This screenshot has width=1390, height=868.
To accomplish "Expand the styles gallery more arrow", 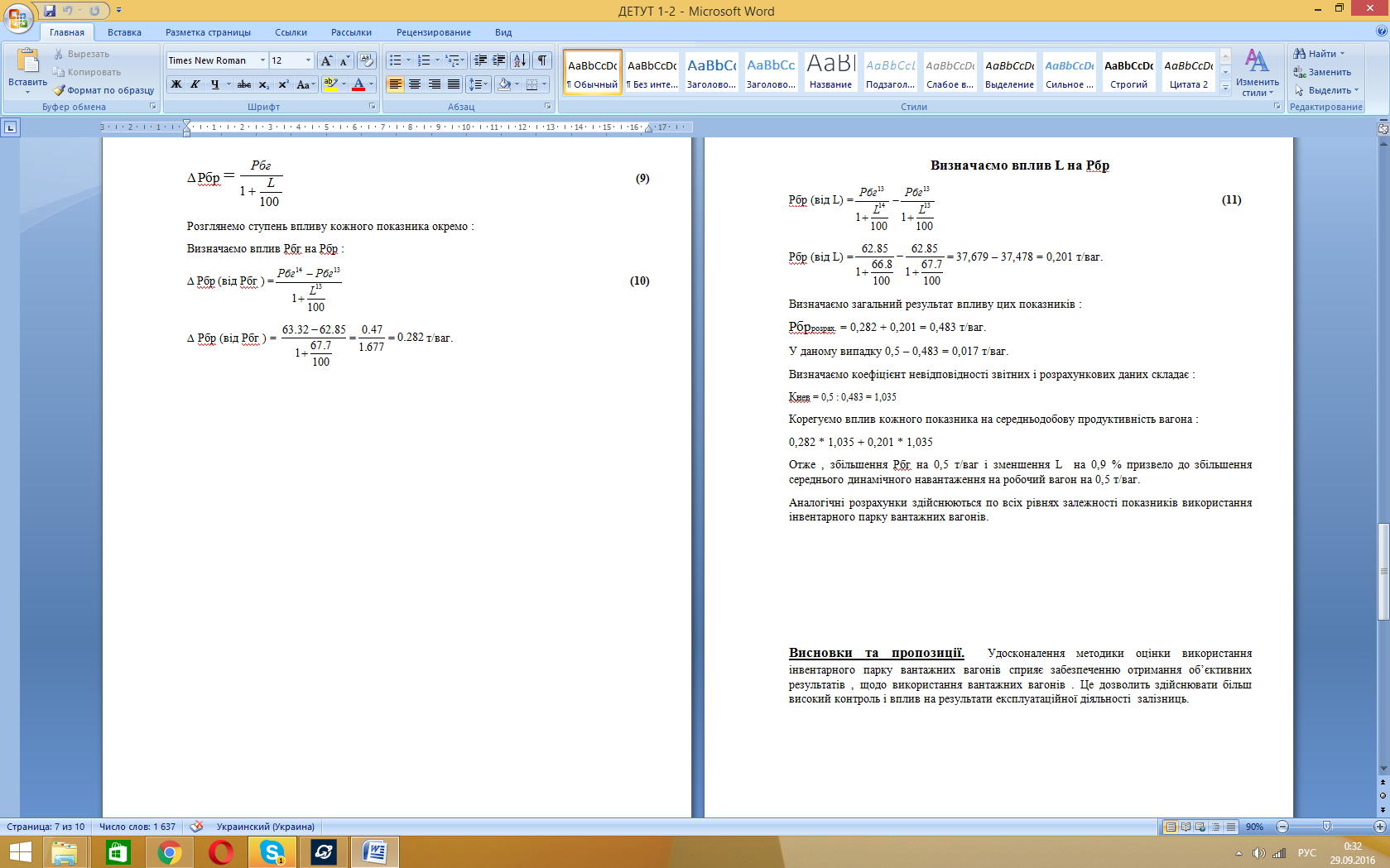I will point(1226,88).
